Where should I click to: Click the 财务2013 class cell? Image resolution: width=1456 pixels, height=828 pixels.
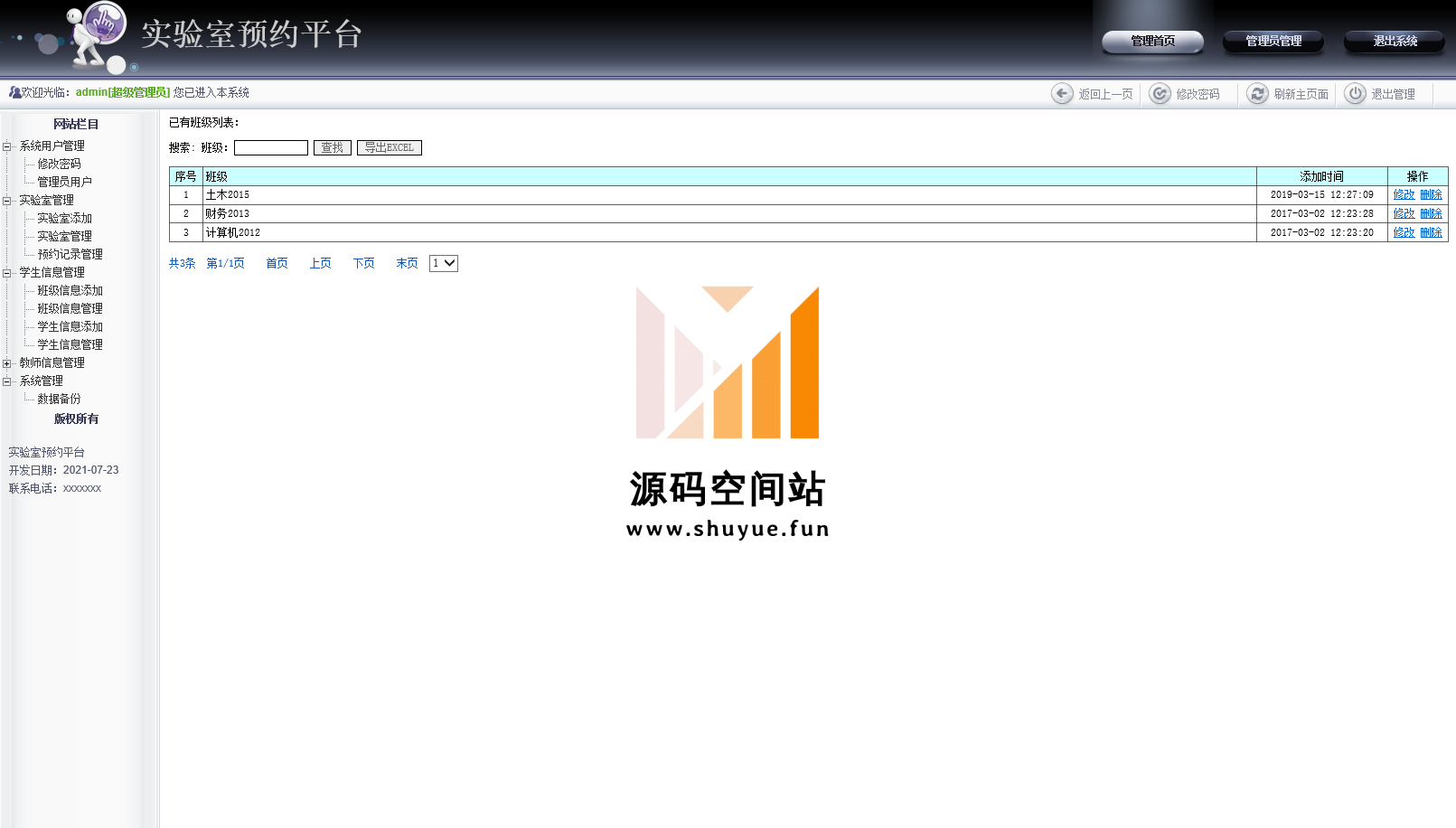coord(729,213)
